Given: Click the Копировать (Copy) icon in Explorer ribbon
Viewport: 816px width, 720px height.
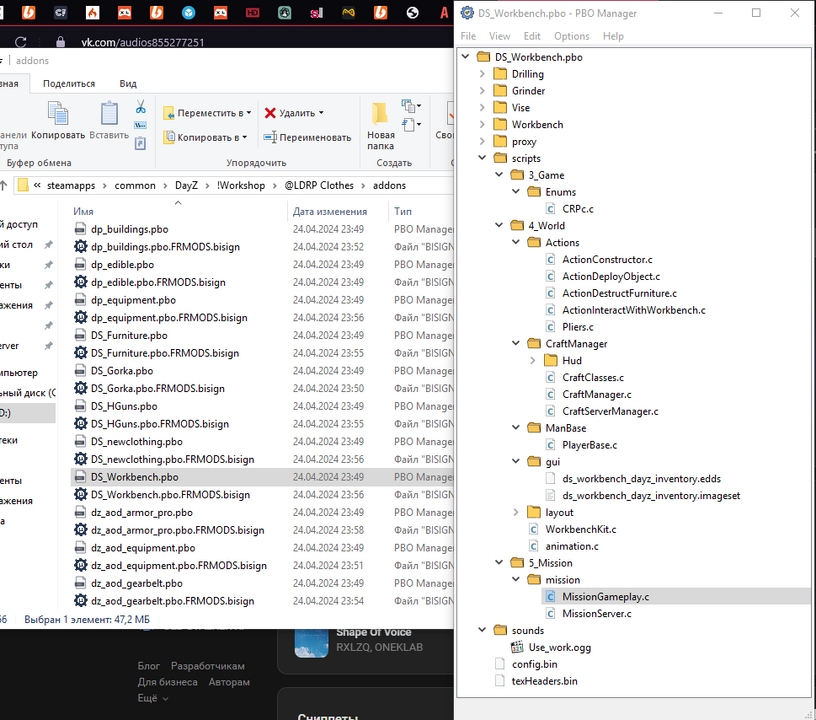Looking at the screenshot, I should [58, 113].
